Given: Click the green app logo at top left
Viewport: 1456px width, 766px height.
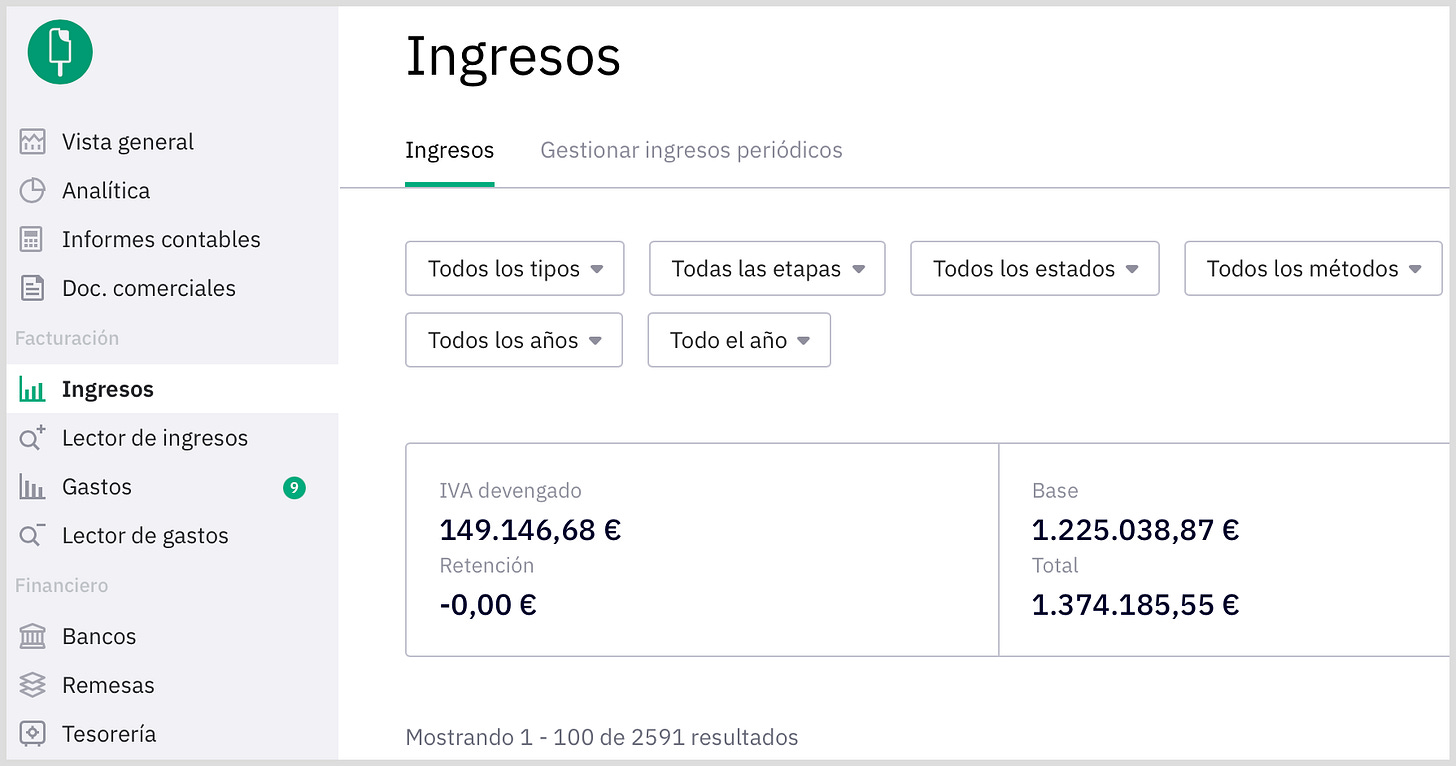Looking at the screenshot, I should click(59, 50).
